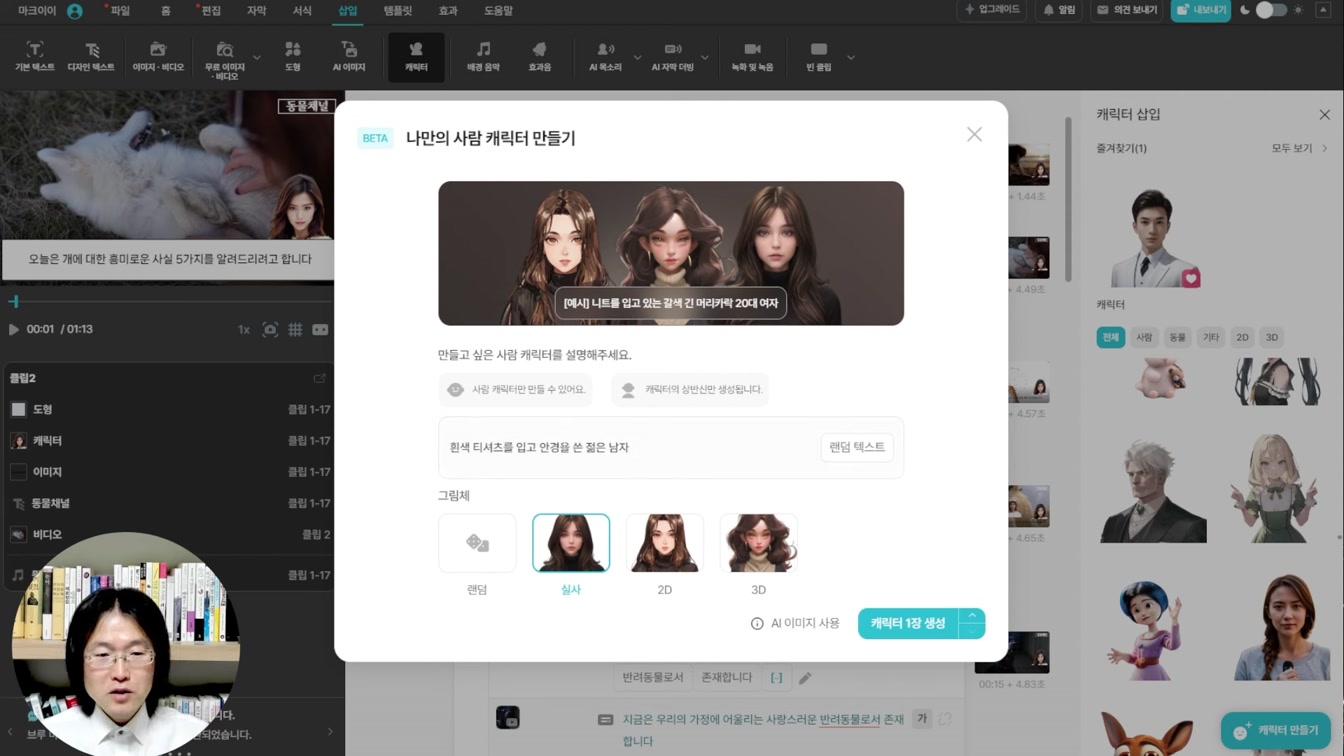Viewport: 1344px width, 756px height.
Task: Play the video preview
Action: (x=14, y=329)
